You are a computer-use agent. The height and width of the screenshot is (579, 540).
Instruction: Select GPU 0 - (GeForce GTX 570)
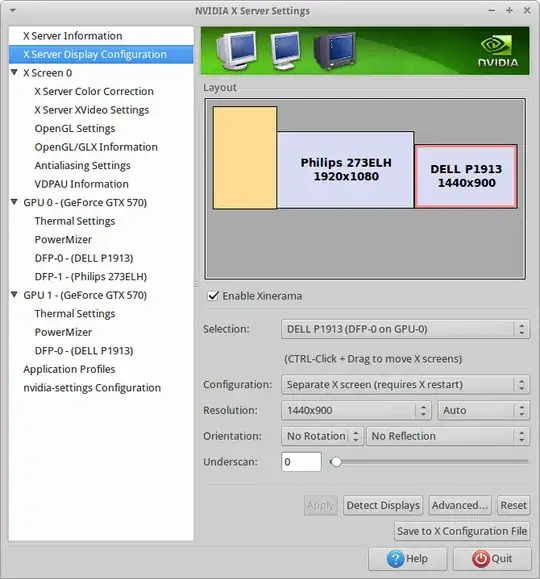[x=85, y=202]
